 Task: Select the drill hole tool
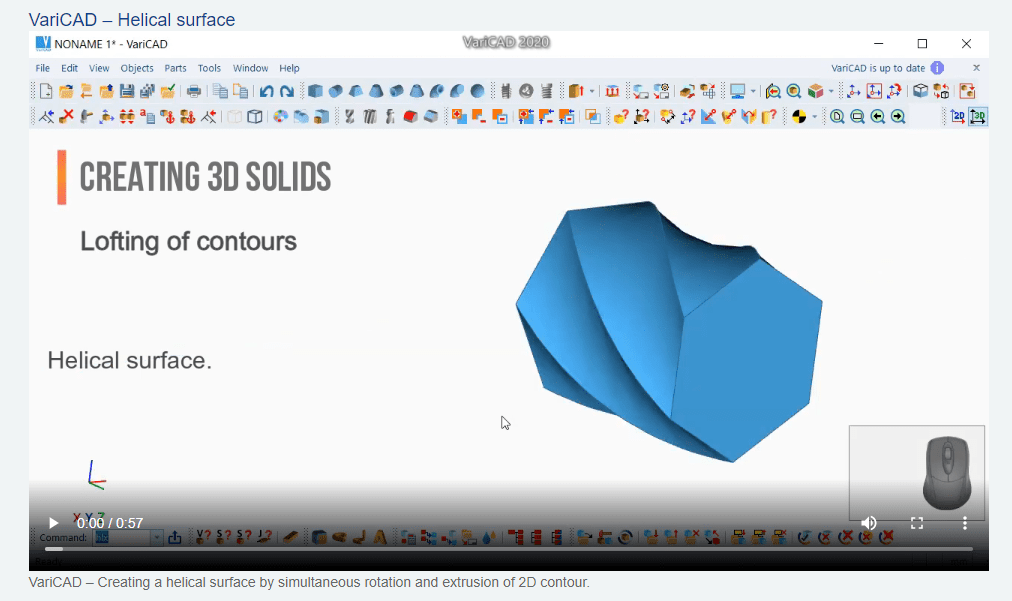coord(349,117)
